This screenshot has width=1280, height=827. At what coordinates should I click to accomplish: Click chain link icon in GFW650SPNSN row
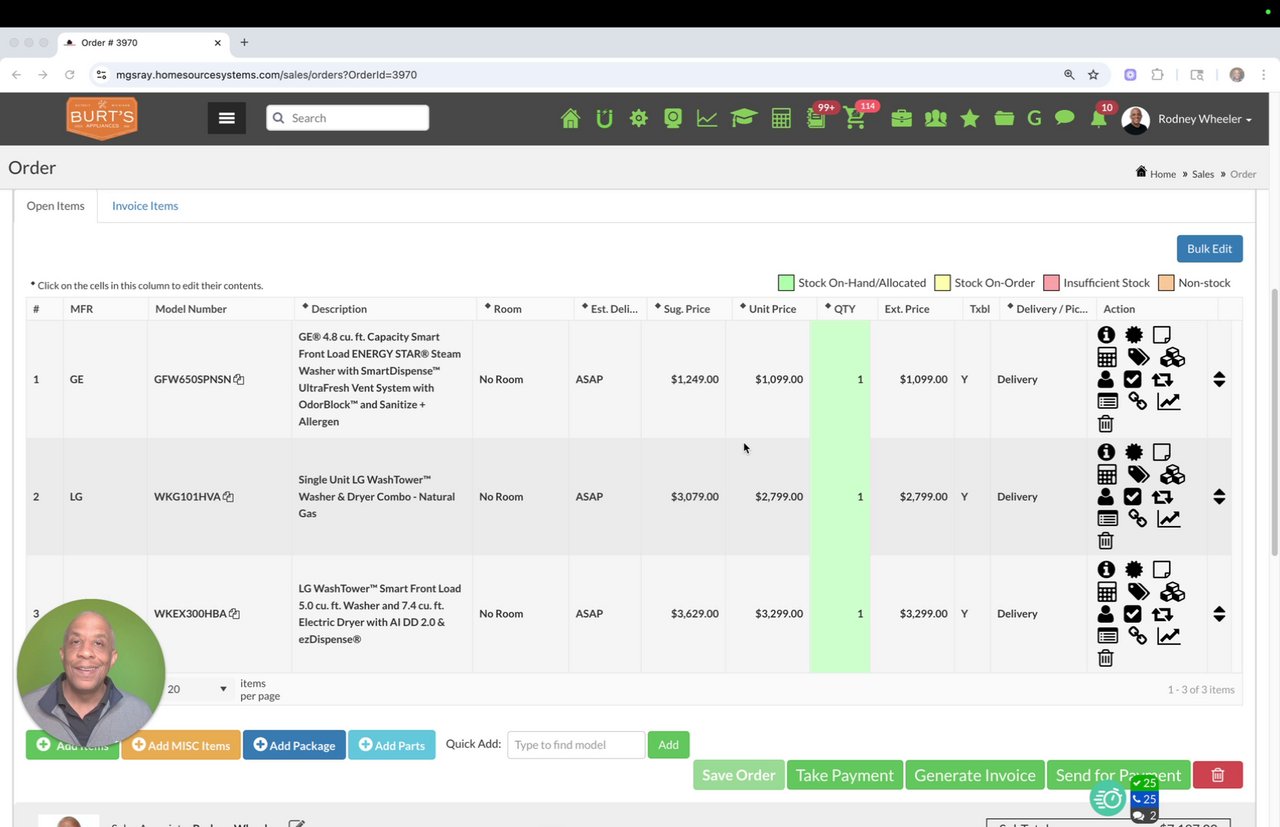1138,401
